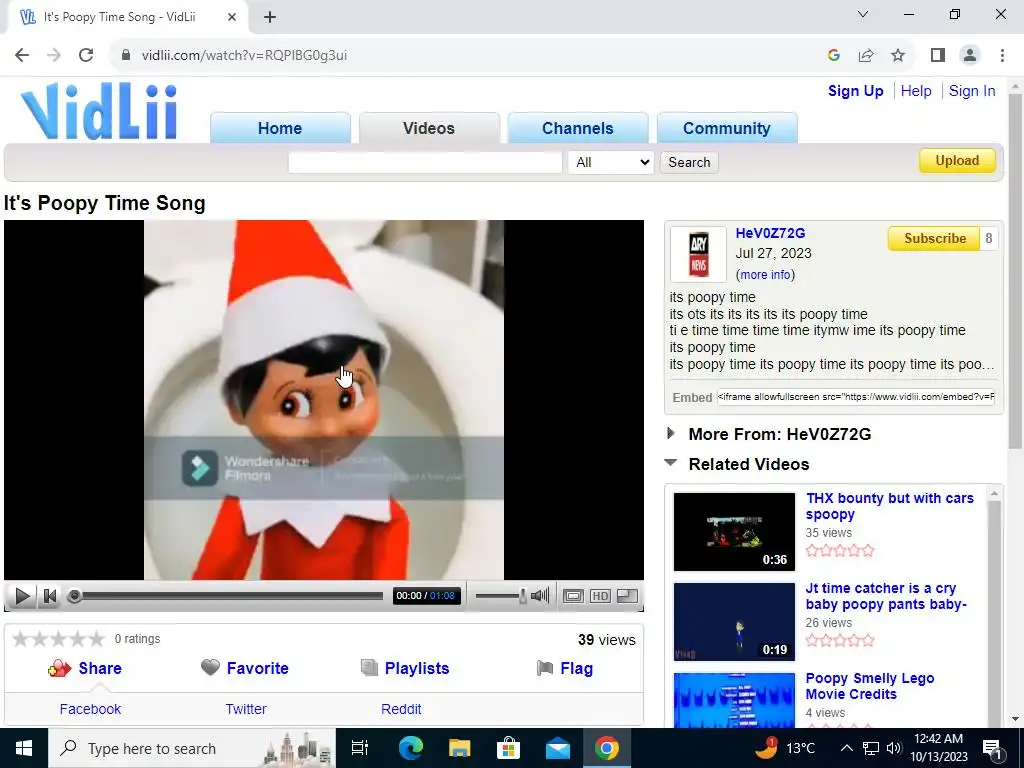Open Jt time catcher is a cry baby link

pos(886,596)
